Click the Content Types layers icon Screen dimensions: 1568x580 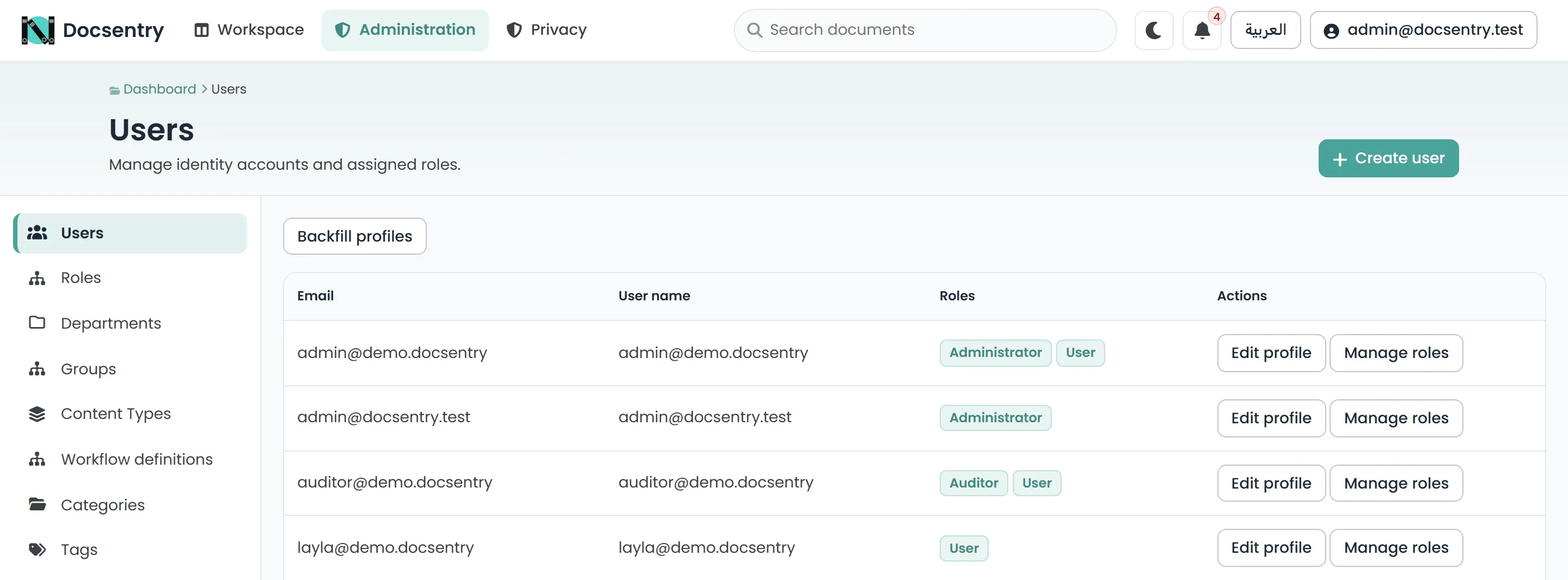click(37, 414)
